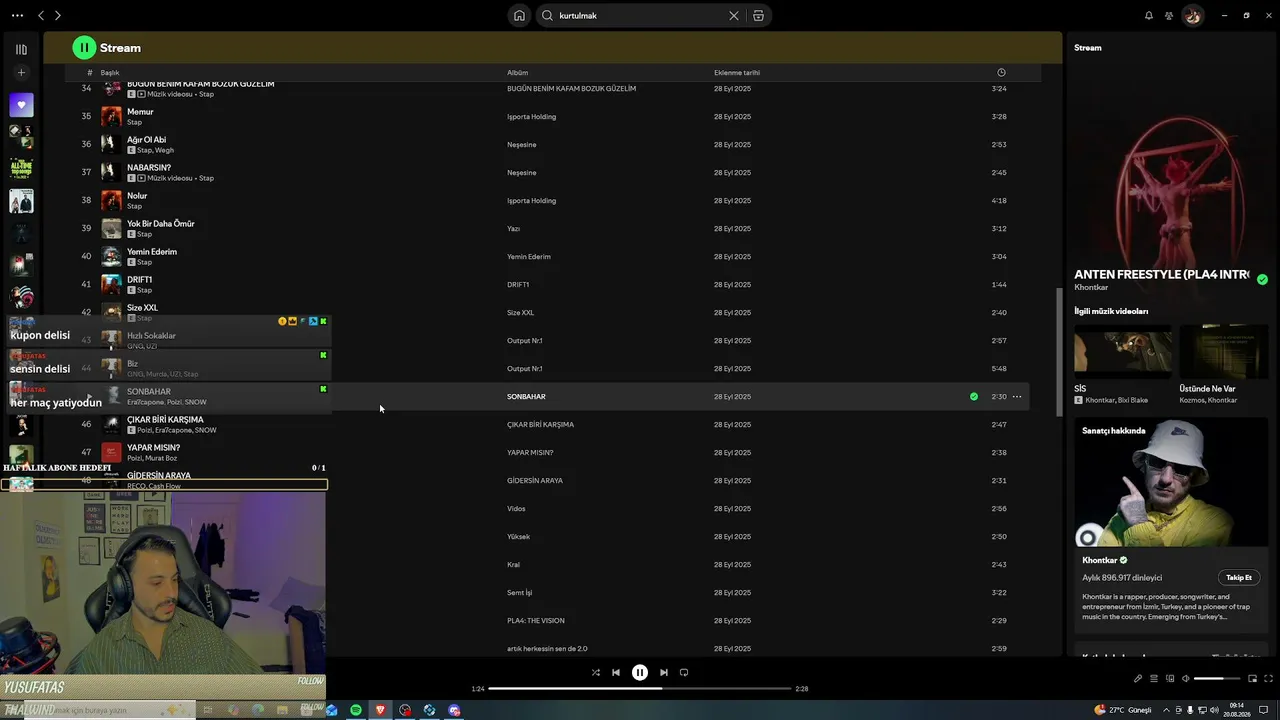Viewport: 1280px width, 720px height.
Task: Sort tracks by Eklenme tarihi column
Action: point(737,73)
